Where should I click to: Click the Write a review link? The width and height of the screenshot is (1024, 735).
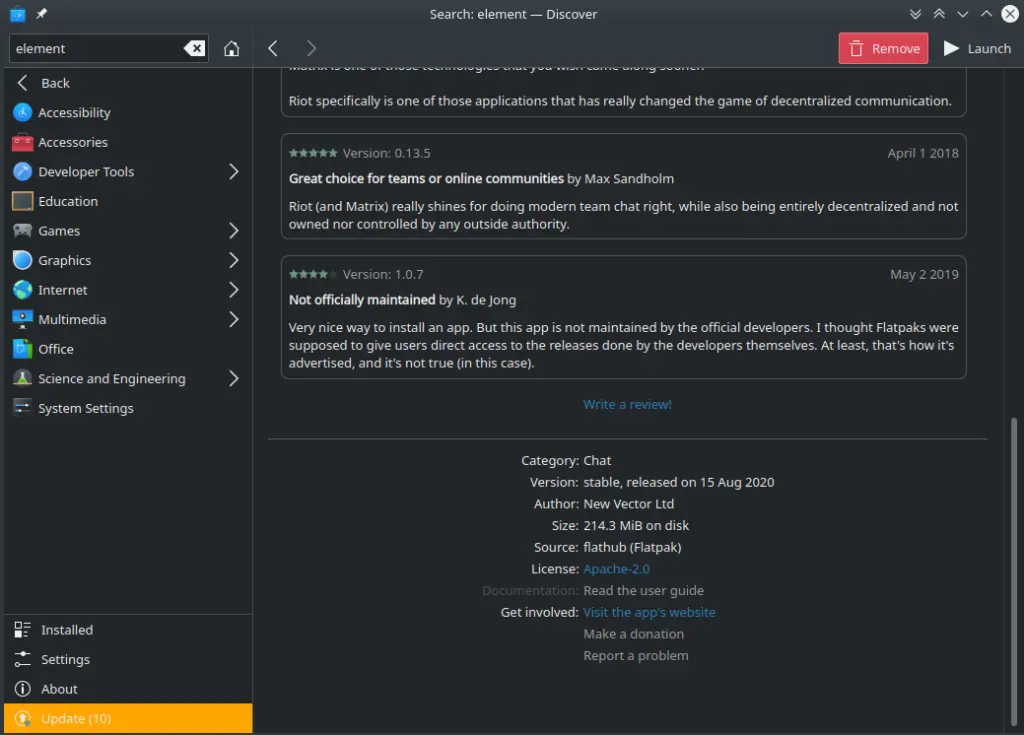pyautogui.click(x=627, y=404)
